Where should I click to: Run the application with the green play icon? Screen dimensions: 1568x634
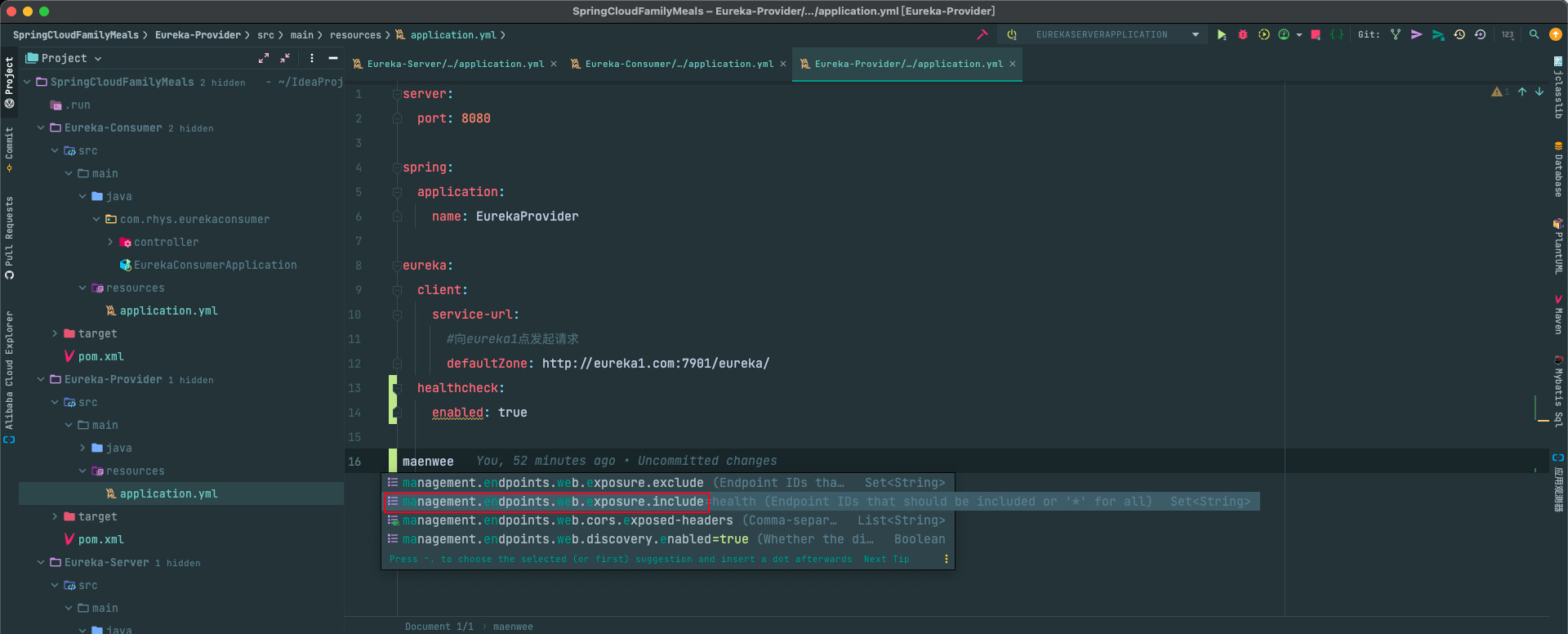1222,34
